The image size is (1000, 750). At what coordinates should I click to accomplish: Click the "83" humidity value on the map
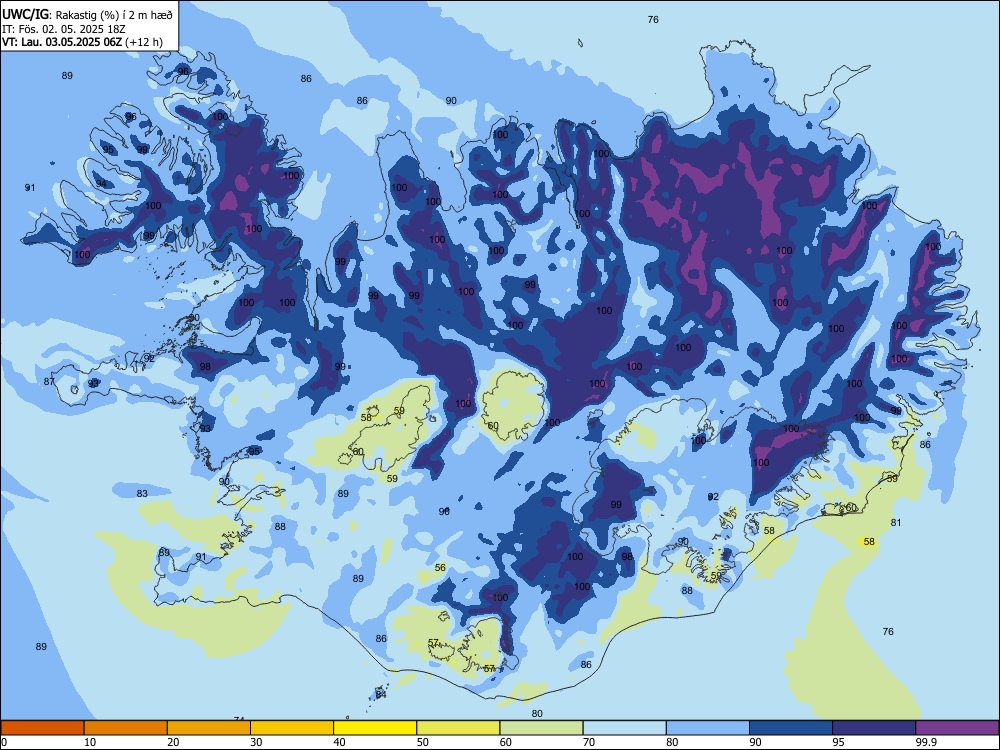tap(142, 494)
